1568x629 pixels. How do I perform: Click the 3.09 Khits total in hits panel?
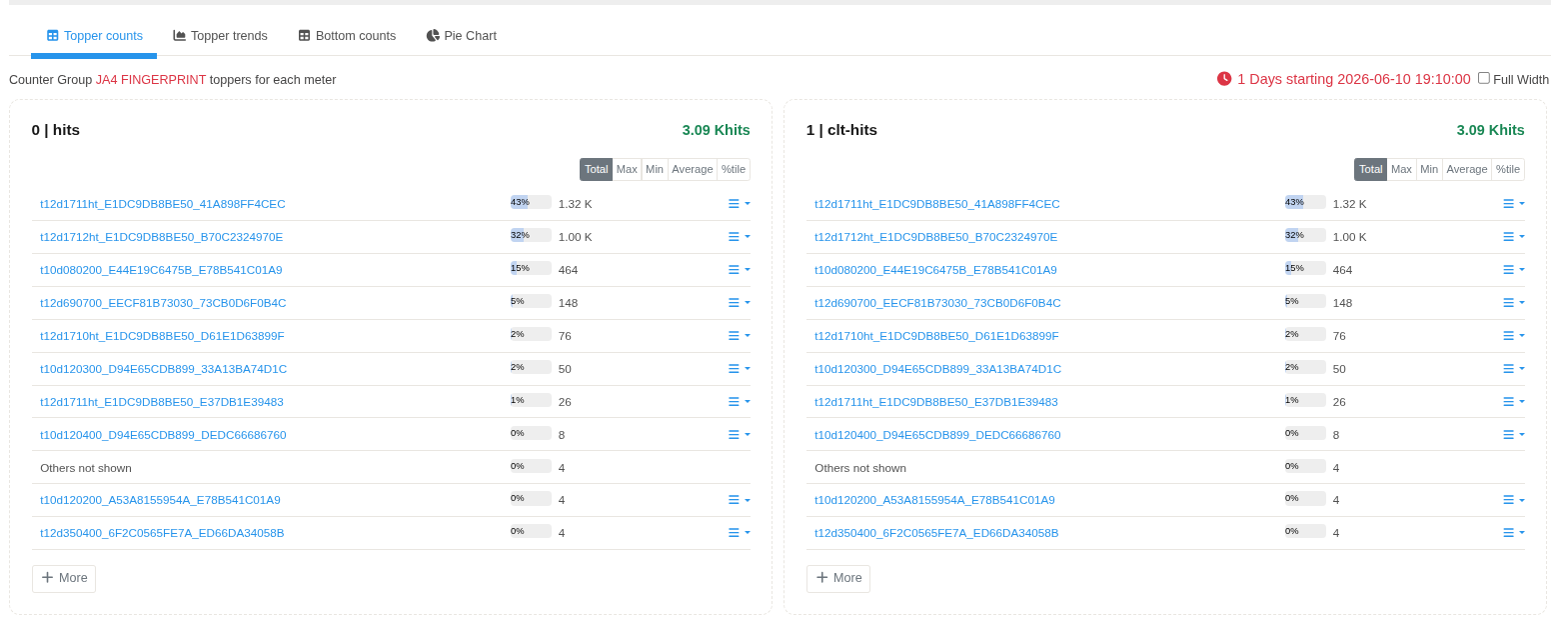716,130
